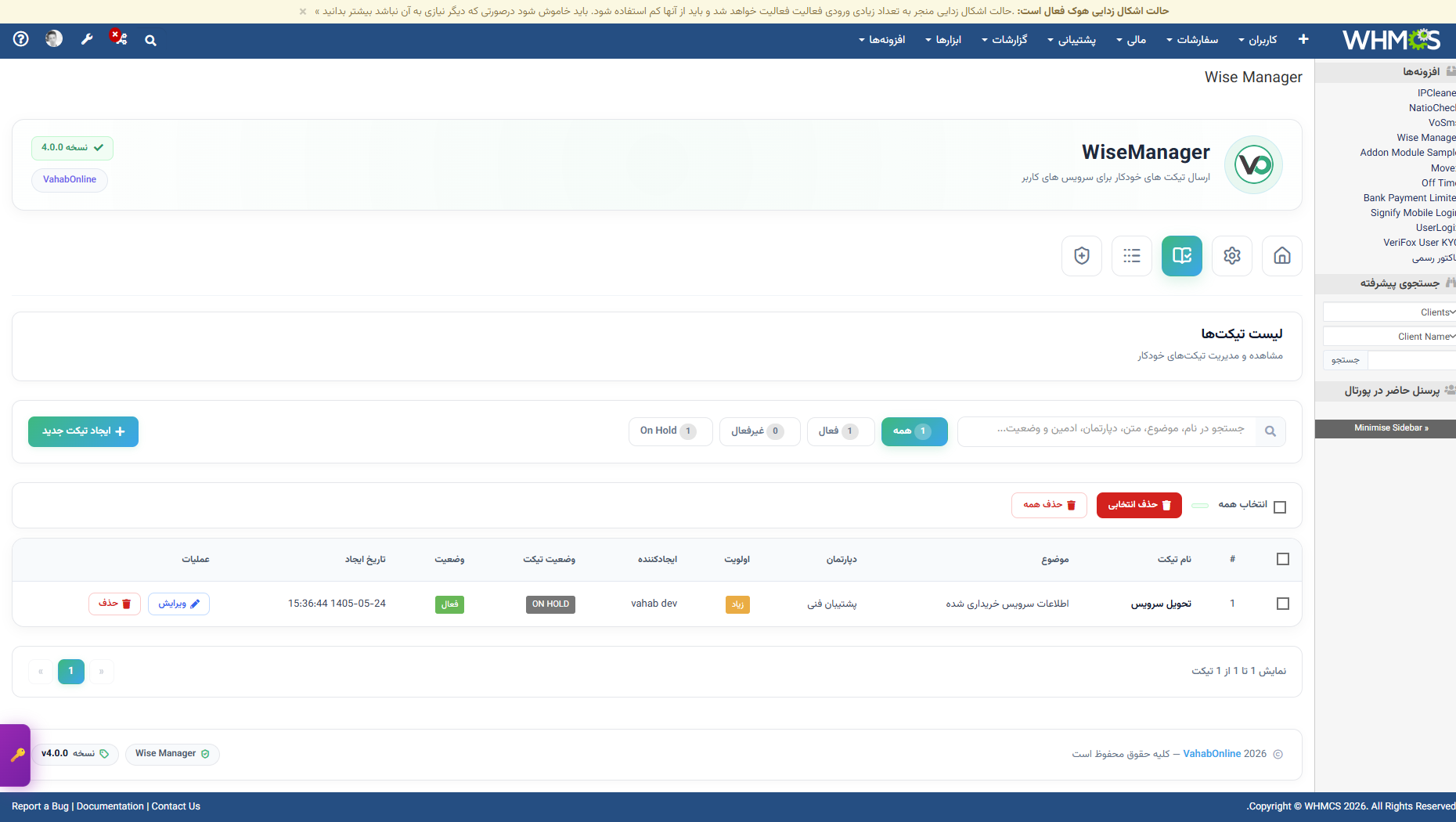Viewport: 1456px width, 822px height.
Task: Click the VahabOnline badge in header card
Action: click(70, 180)
